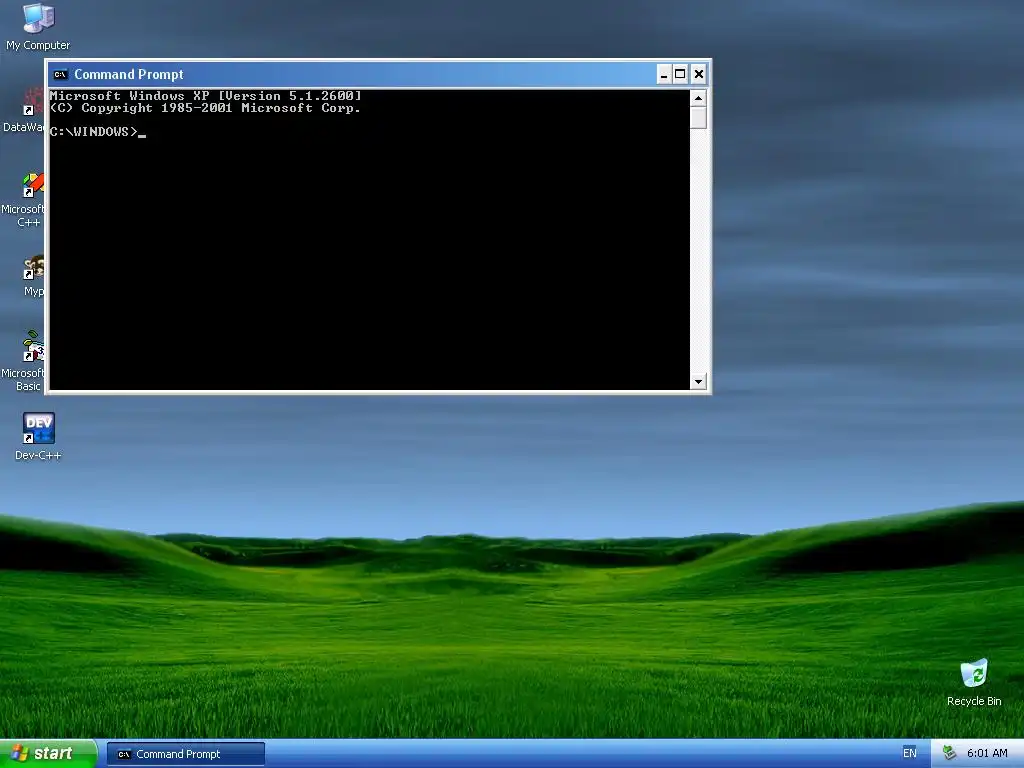Click the Command Prompt scrollbar thumb
Viewport: 1024px width, 768px height.
(698, 118)
